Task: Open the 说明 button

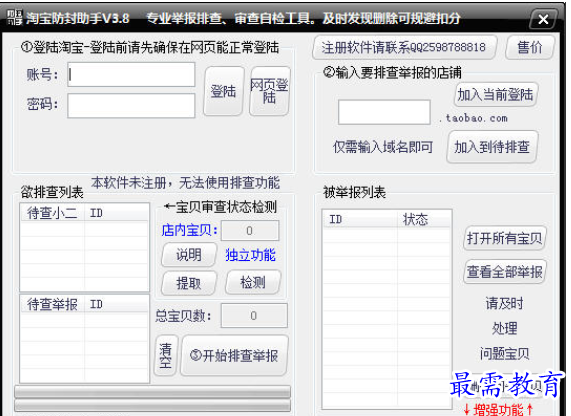Action: click(x=189, y=255)
